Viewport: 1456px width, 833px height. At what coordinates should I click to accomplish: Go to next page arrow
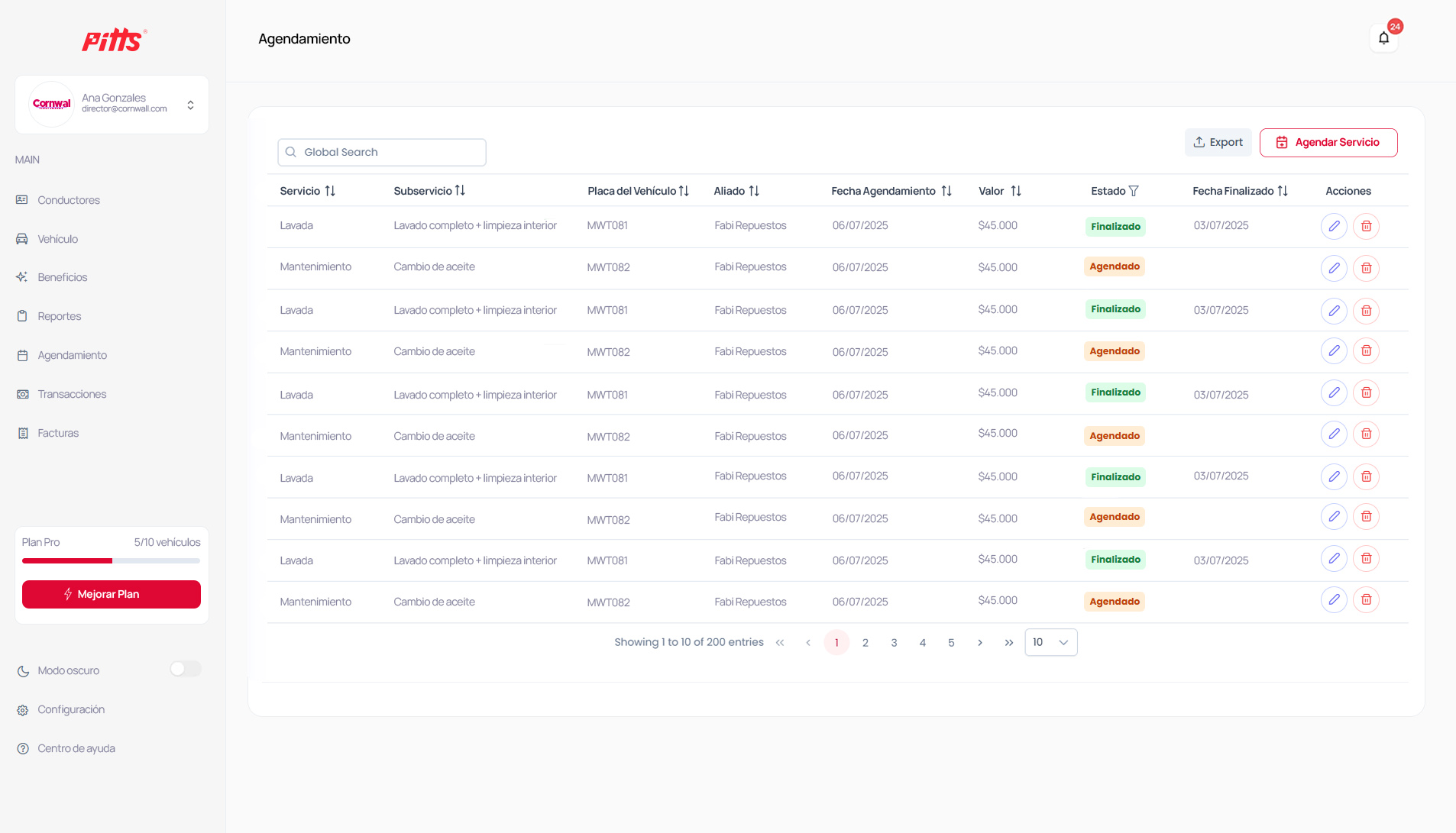[x=980, y=643]
